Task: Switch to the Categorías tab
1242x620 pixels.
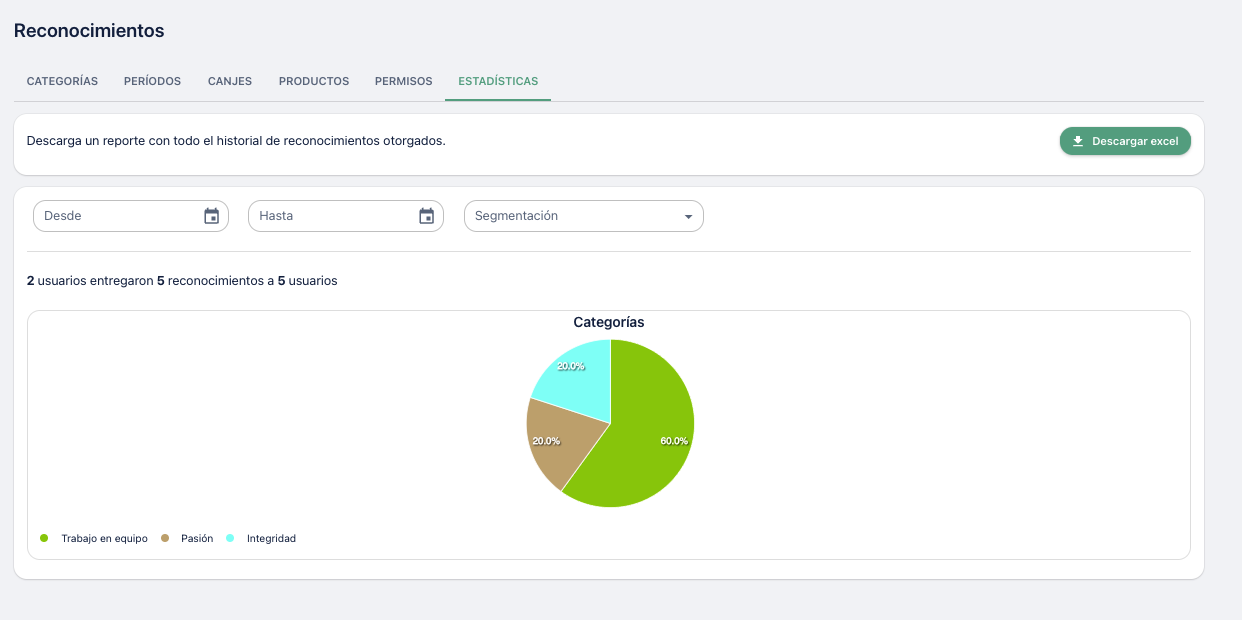Action: [62, 81]
